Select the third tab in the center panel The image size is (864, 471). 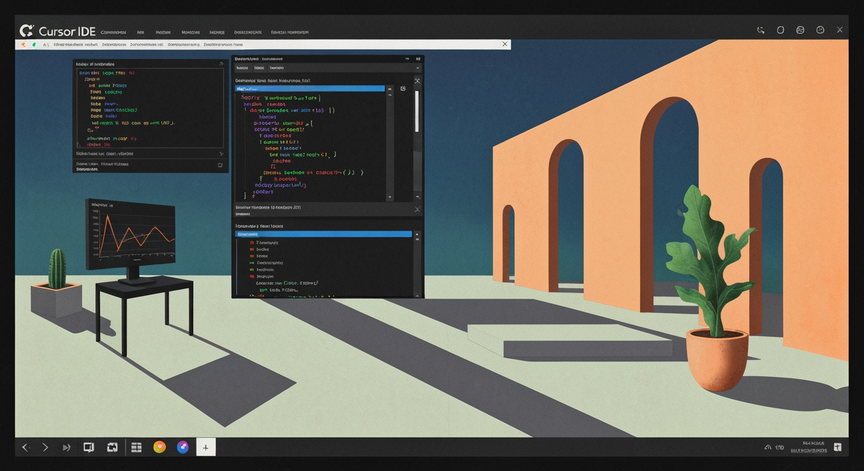tap(277, 68)
